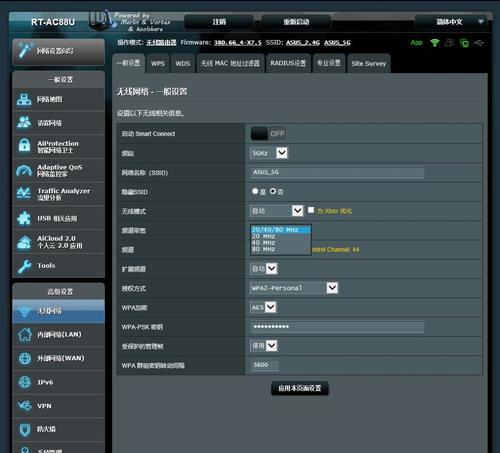Click the WAN globe icon
The image size is (500, 453).
[x=25, y=358]
